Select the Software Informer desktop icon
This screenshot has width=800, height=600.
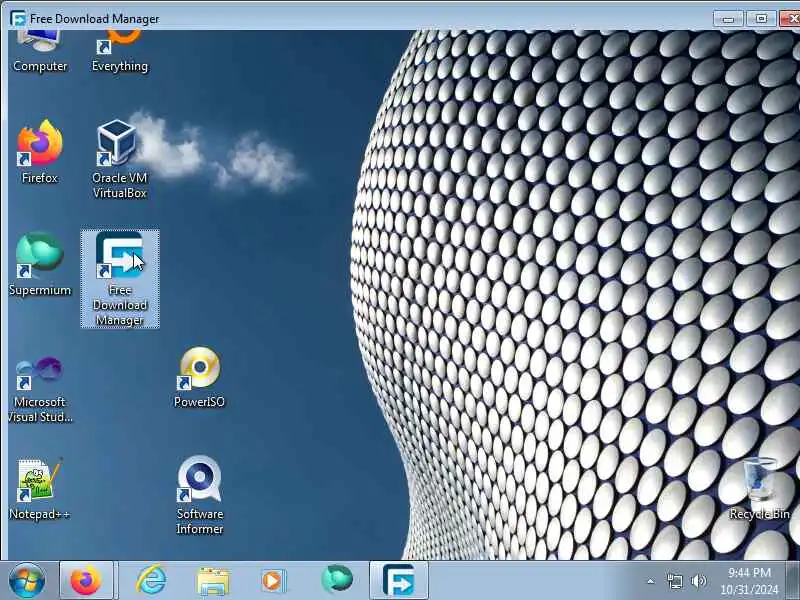[199, 495]
